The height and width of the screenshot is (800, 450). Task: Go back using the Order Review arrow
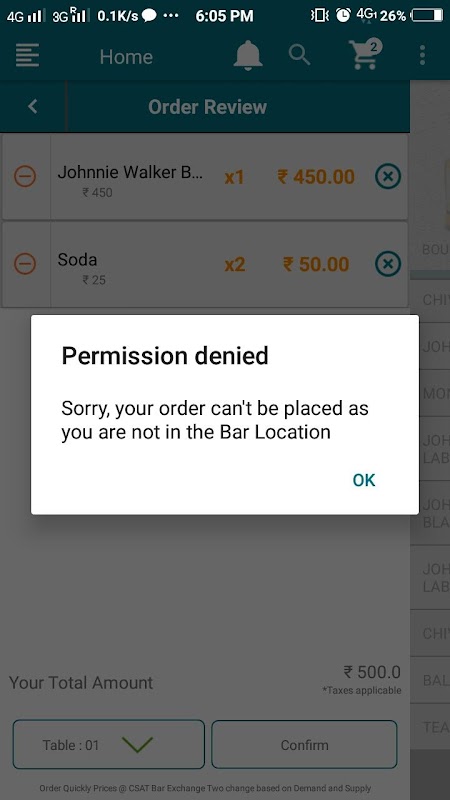[33, 106]
